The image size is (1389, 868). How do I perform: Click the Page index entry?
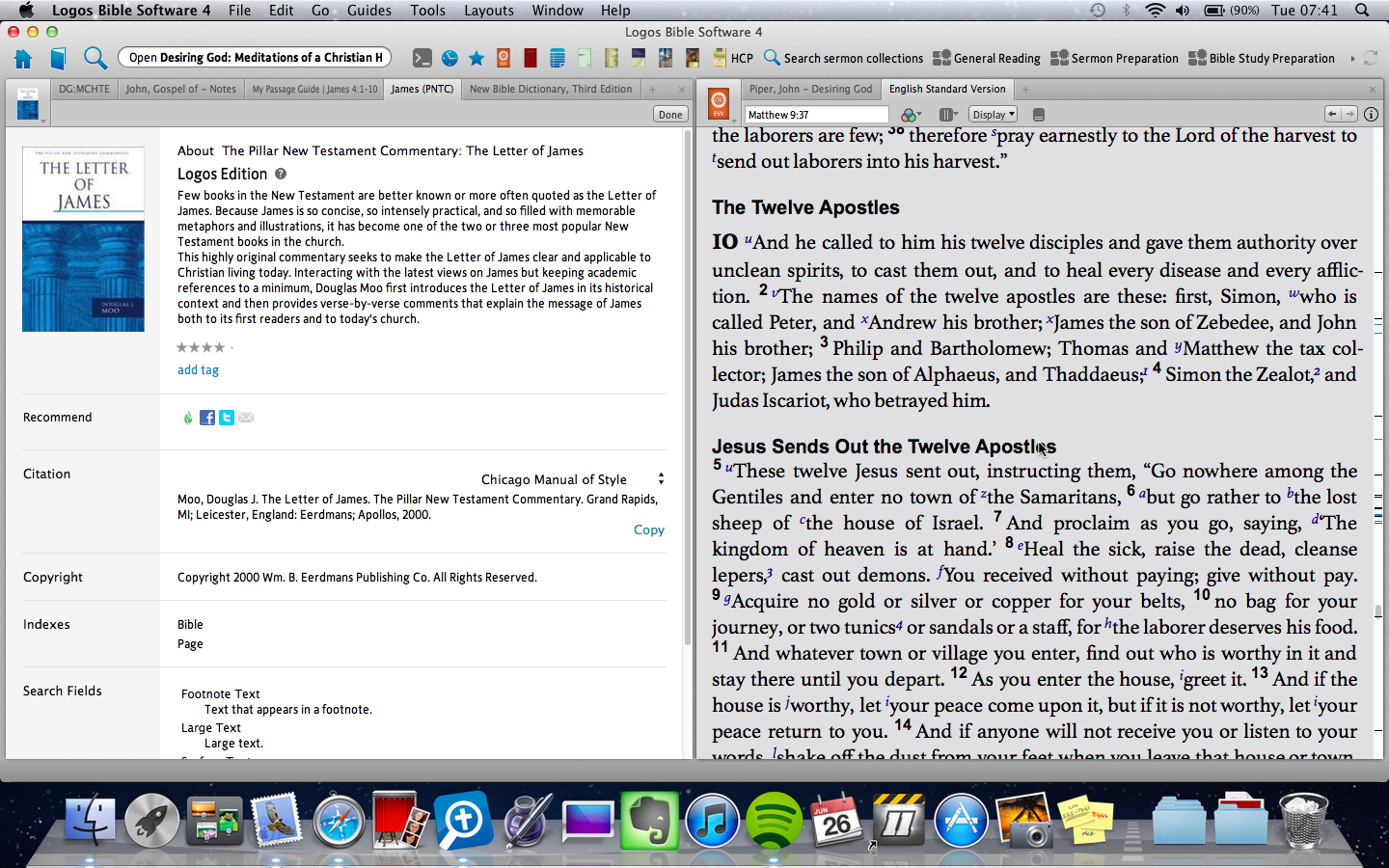click(x=190, y=644)
